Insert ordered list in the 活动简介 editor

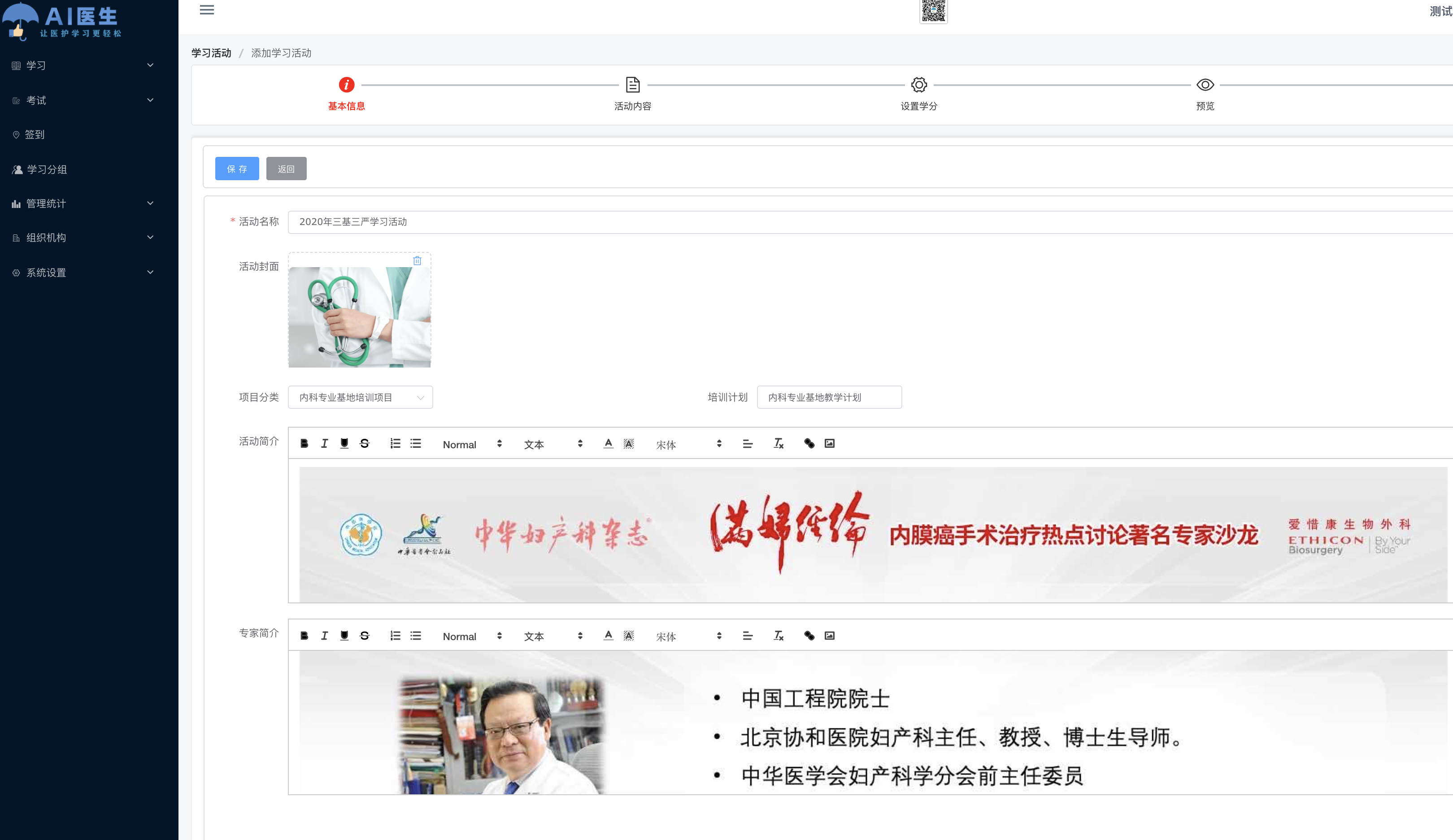395,444
